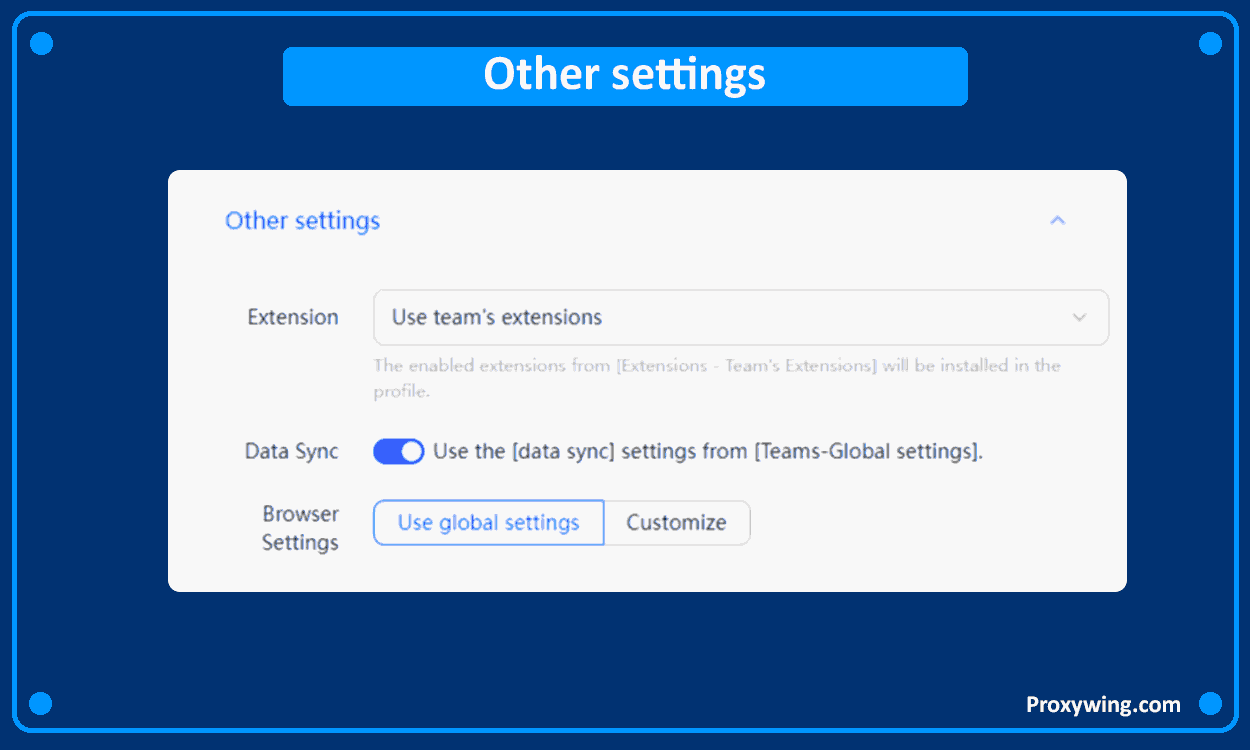This screenshot has height=750, width=1250.
Task: Click the top-left corner dot icon
Action: (x=41, y=44)
